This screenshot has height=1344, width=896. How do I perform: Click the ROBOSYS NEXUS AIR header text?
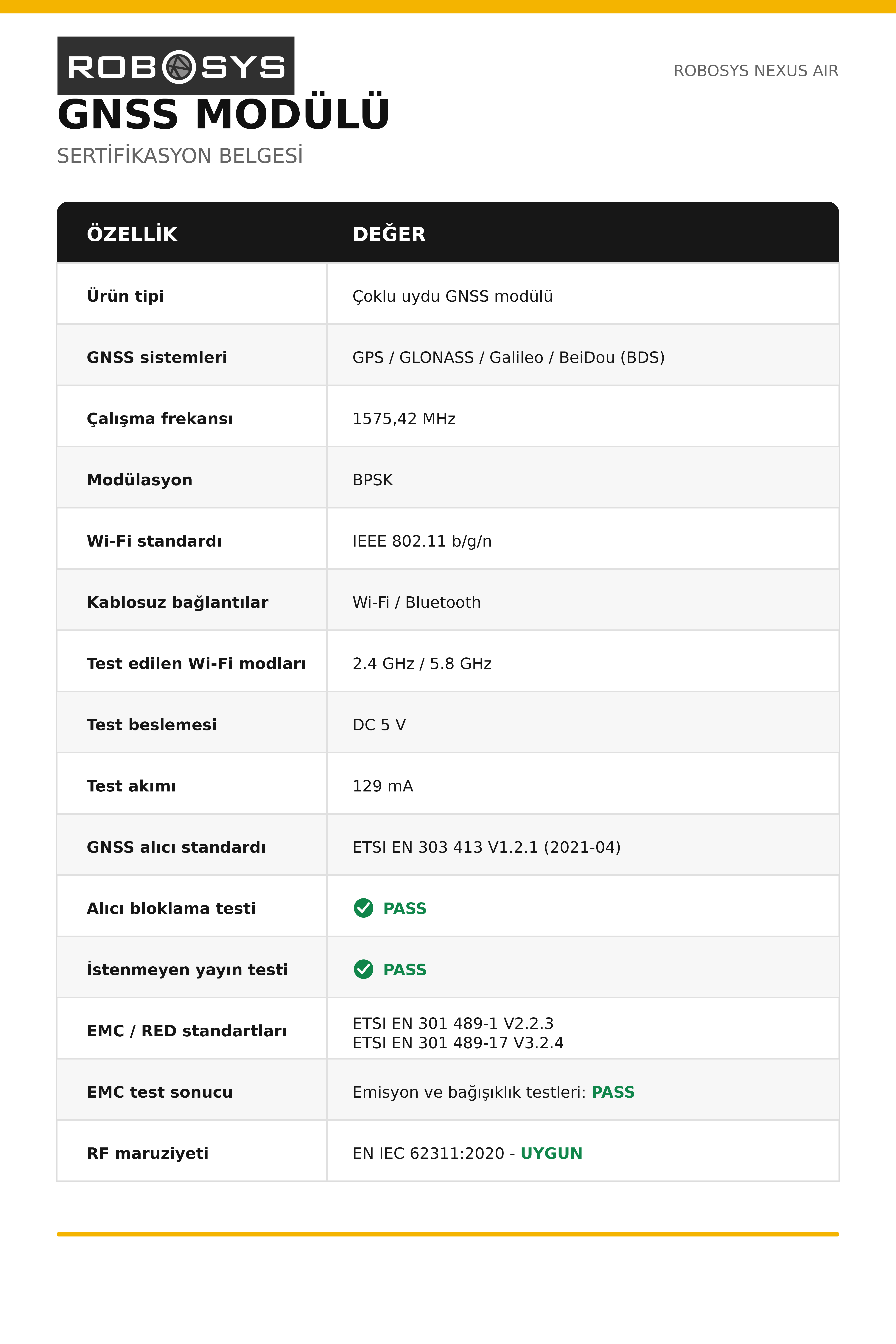pyautogui.click(x=755, y=71)
